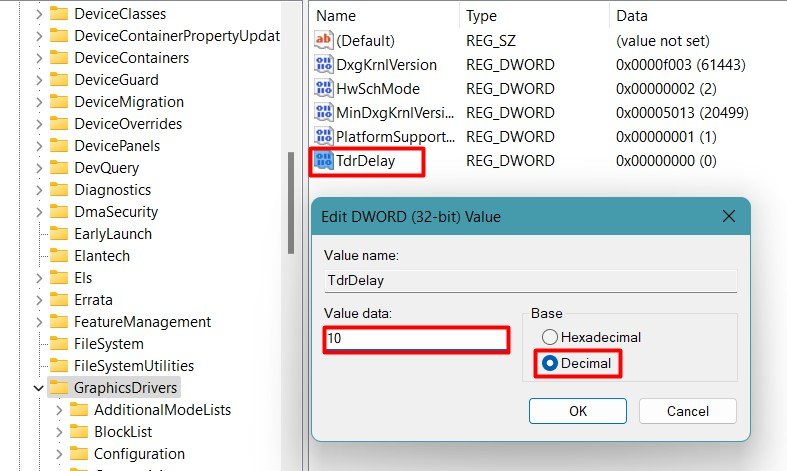Expand the BlockList subkey

click(59, 432)
